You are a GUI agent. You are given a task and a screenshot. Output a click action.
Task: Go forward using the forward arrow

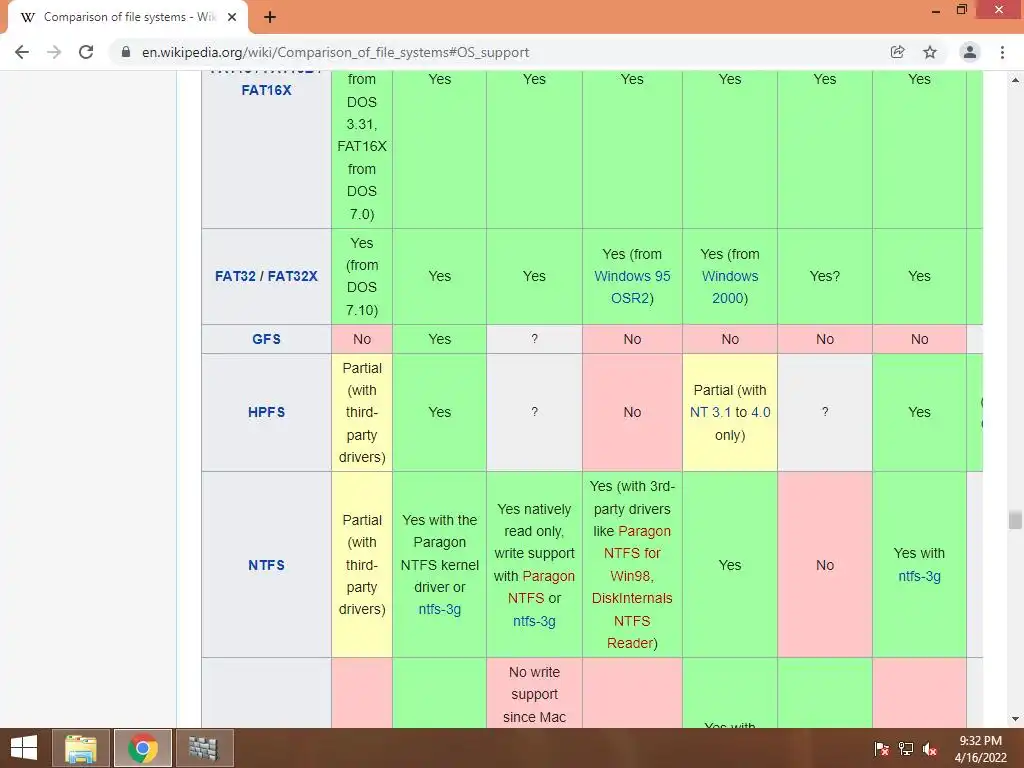(54, 52)
